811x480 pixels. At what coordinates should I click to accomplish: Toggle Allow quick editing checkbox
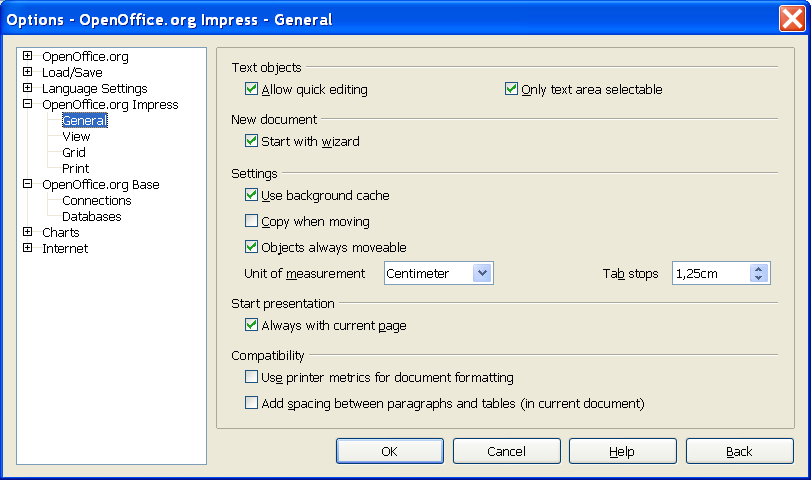pos(251,89)
